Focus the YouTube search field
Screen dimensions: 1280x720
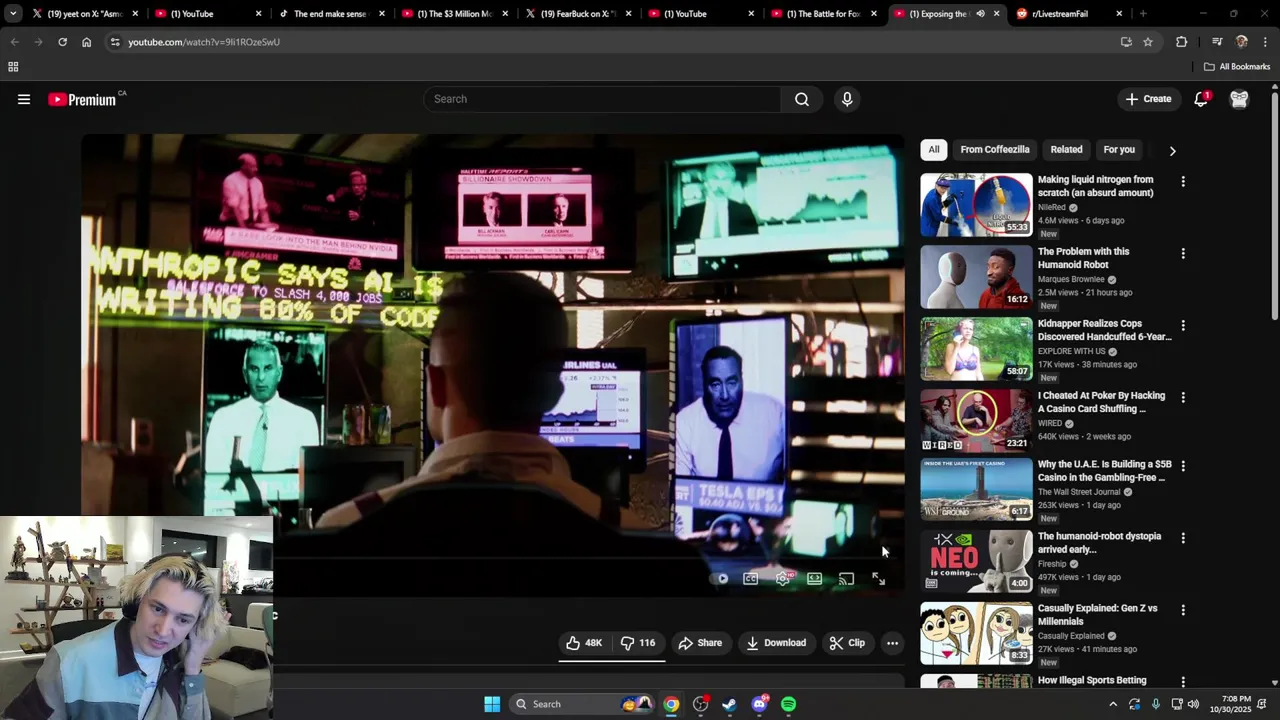602,99
